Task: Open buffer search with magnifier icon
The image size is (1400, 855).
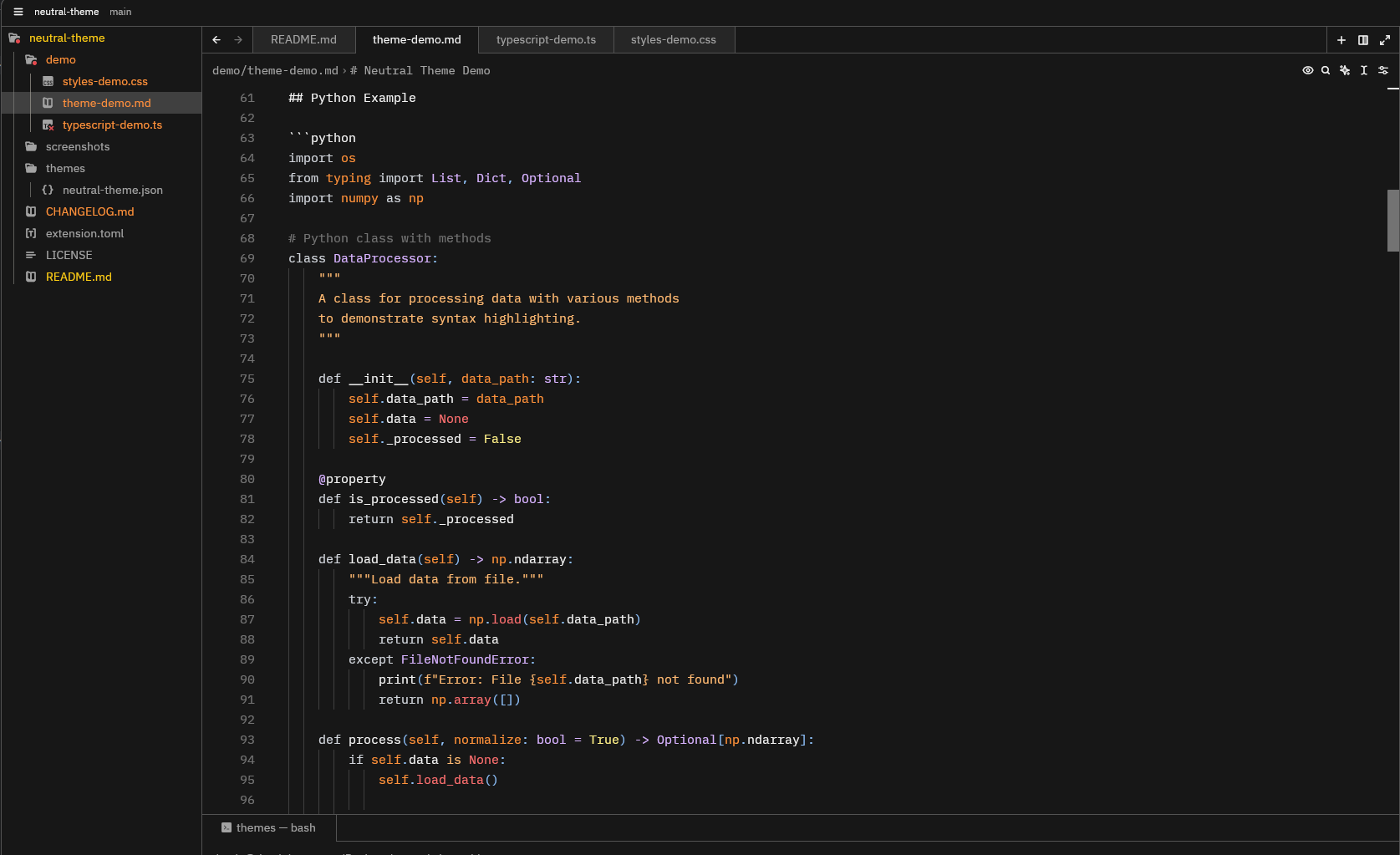Action: click(1326, 70)
